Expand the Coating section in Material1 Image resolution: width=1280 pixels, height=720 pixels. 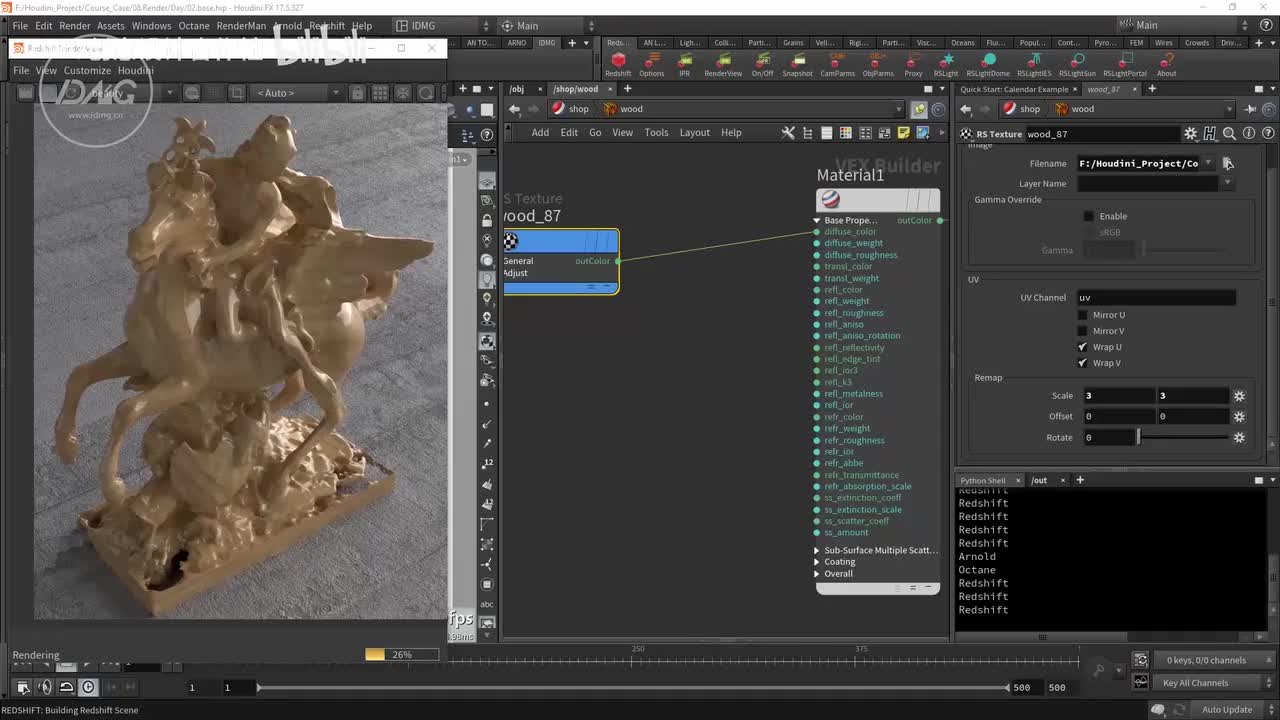[817, 562]
